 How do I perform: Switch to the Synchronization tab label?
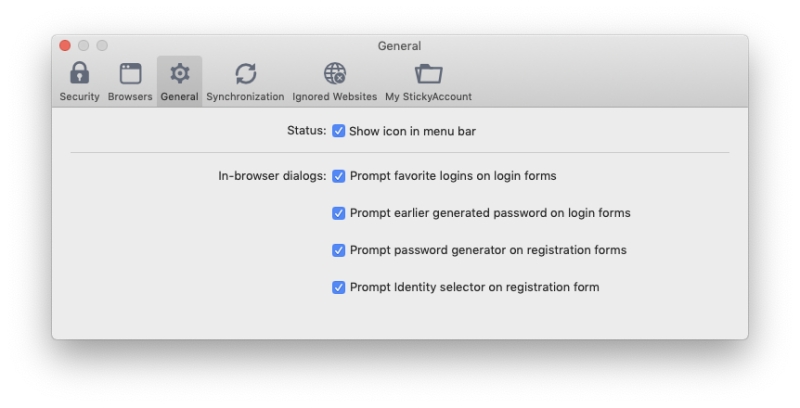tap(245, 96)
